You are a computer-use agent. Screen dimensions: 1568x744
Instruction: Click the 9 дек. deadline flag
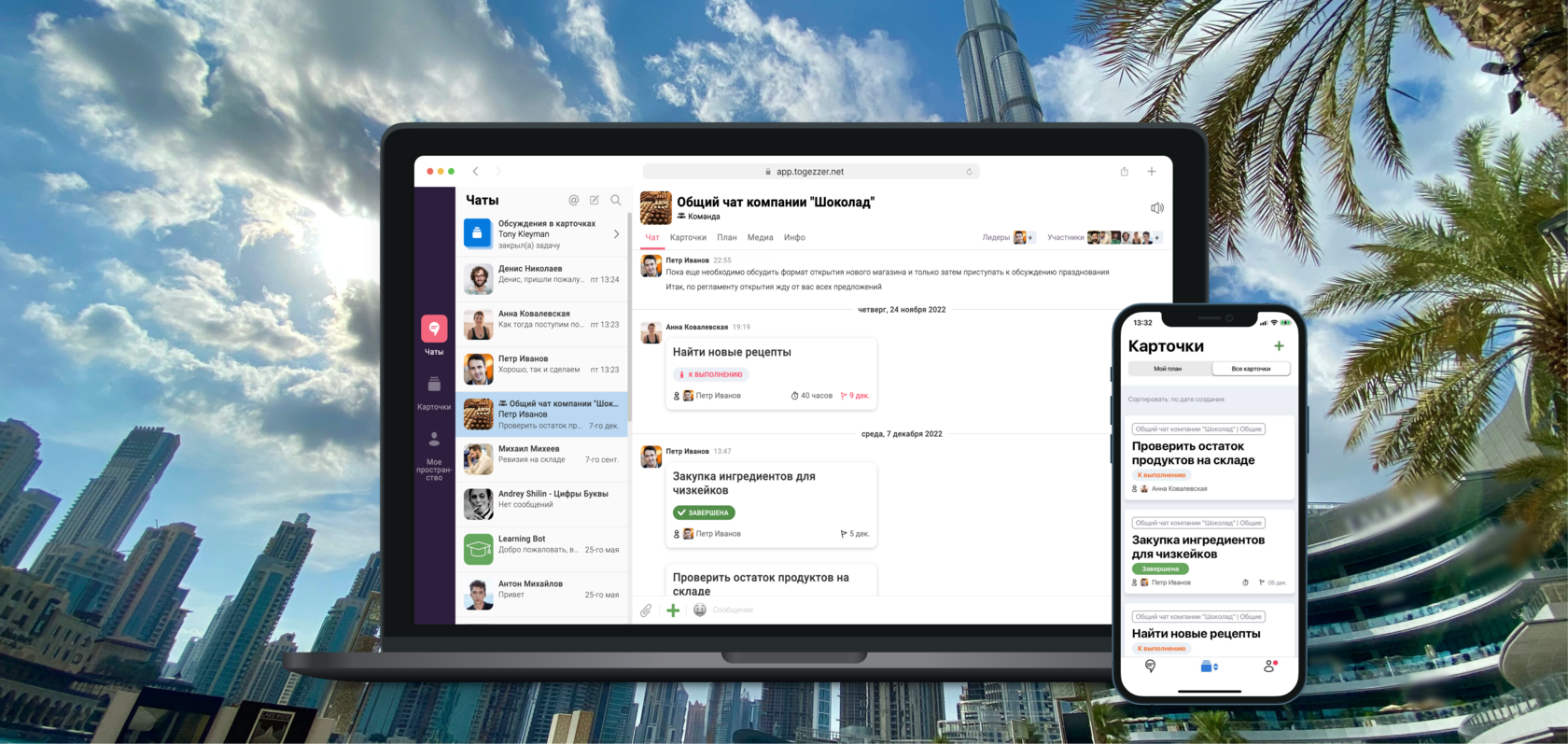(x=855, y=396)
